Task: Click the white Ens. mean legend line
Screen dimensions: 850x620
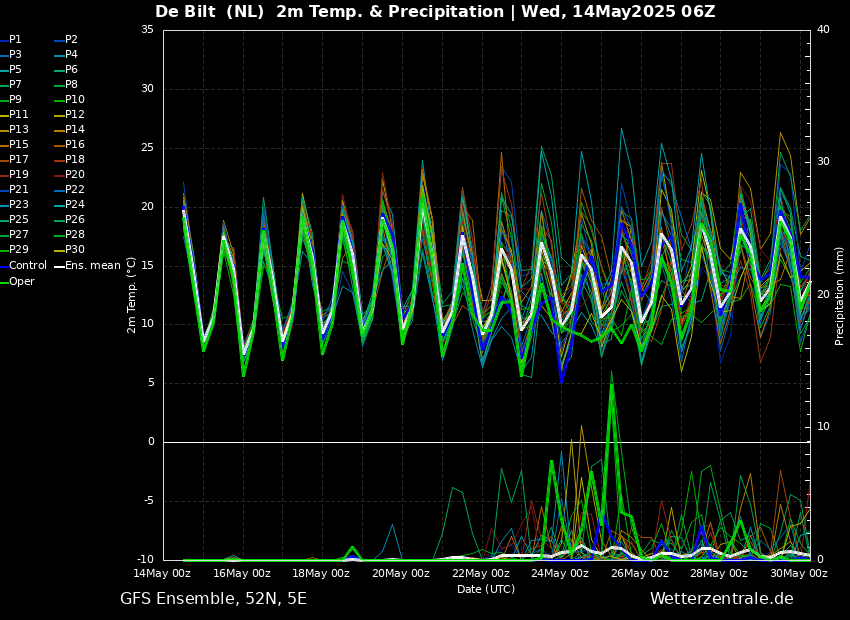Action: (x=58, y=266)
